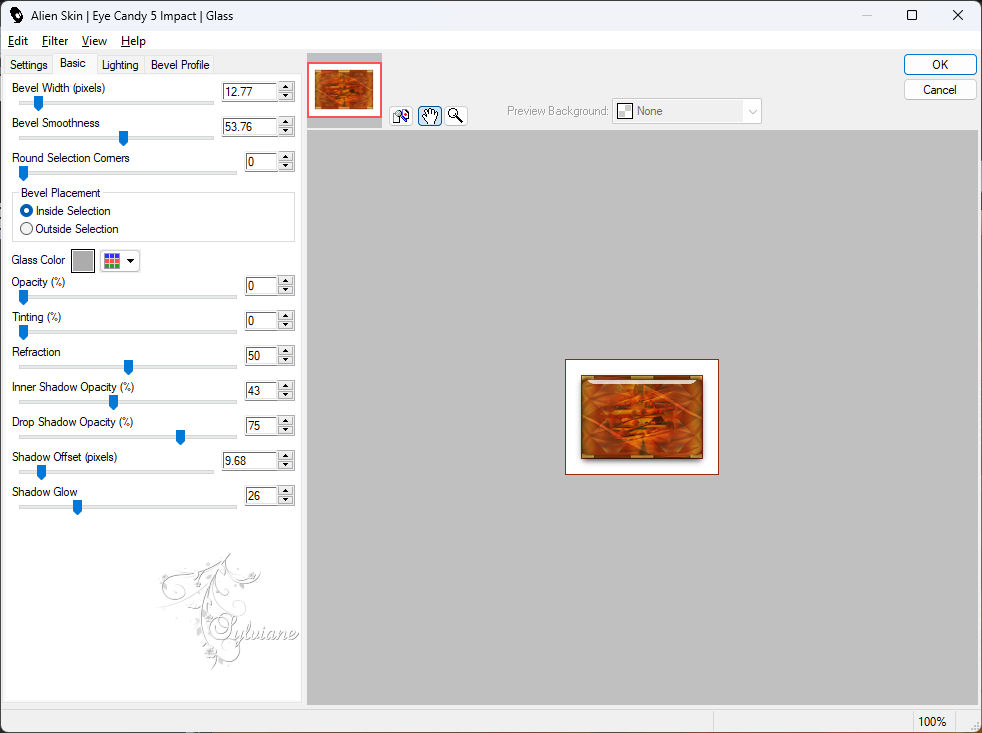Viewport: 982px width, 733px height.
Task: Open the View menu
Action: point(94,41)
